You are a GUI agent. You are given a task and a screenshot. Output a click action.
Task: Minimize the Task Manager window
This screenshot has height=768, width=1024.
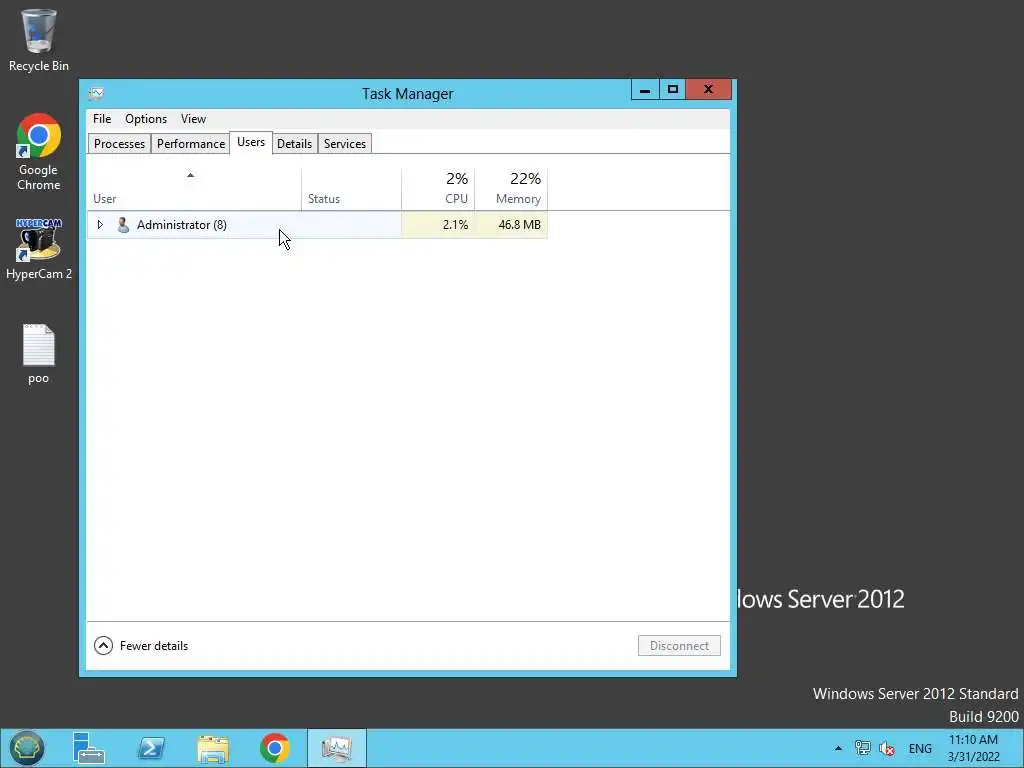(645, 89)
